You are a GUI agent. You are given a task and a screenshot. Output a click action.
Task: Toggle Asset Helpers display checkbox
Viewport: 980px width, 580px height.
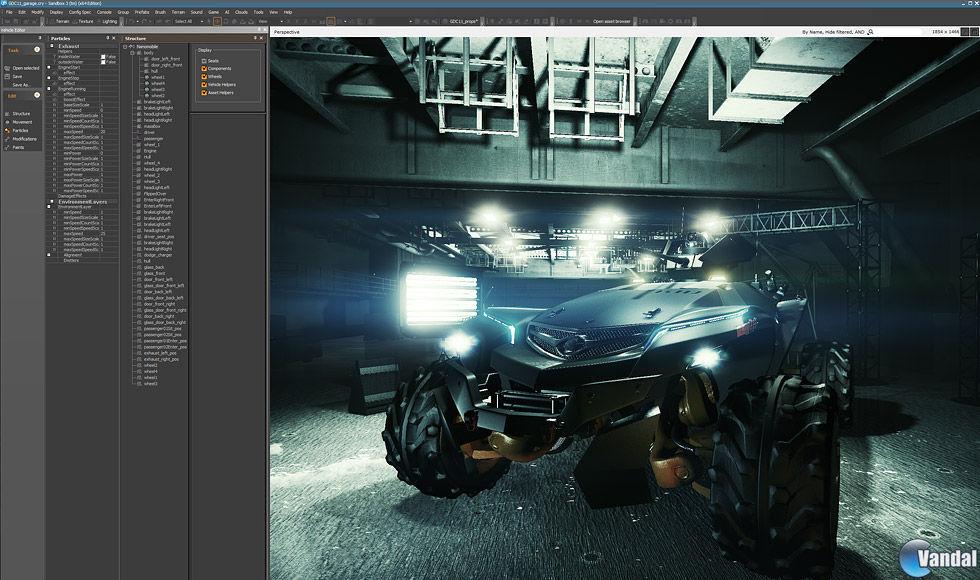204,92
